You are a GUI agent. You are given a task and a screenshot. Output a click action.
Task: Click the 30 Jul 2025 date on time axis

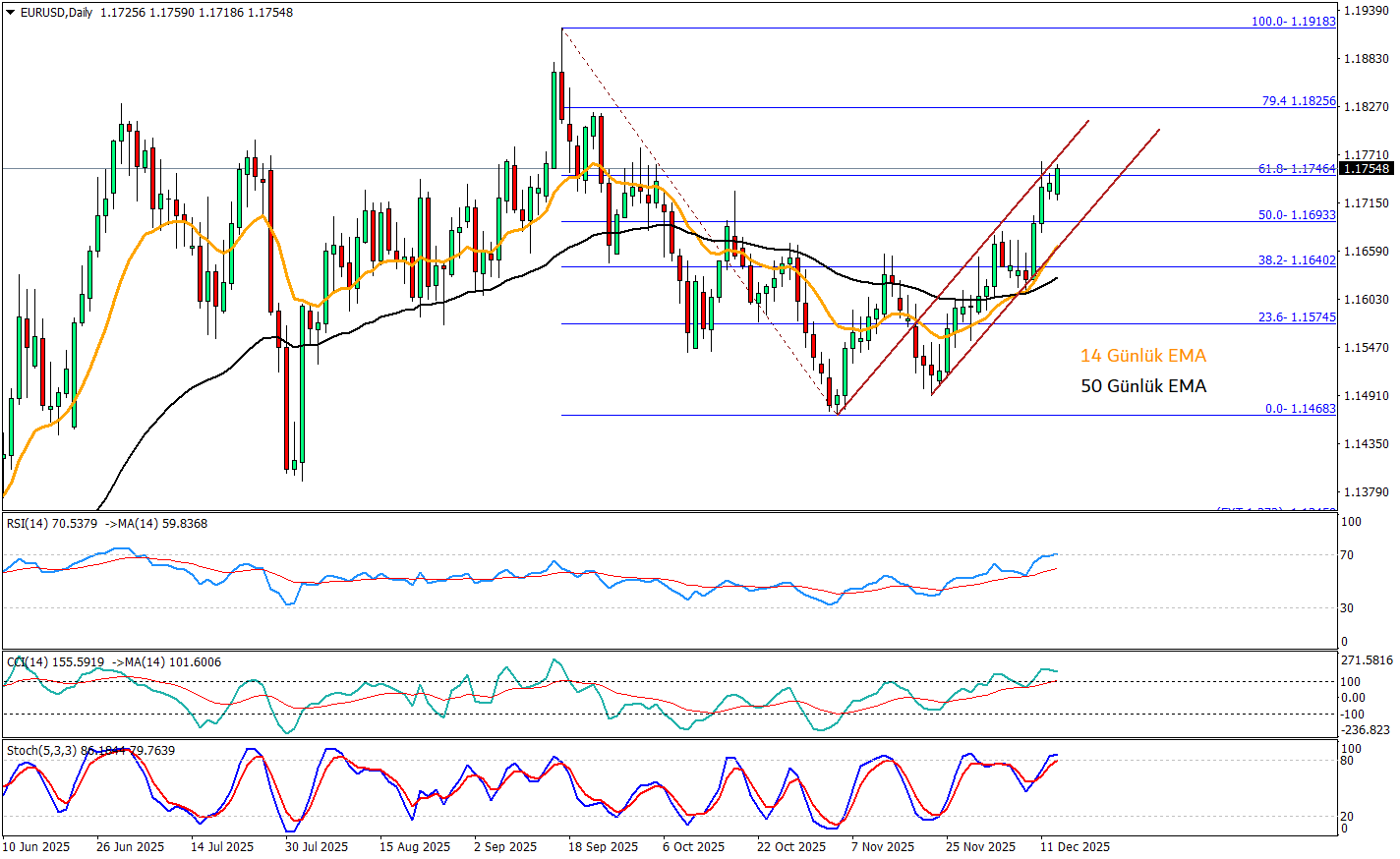(x=317, y=846)
